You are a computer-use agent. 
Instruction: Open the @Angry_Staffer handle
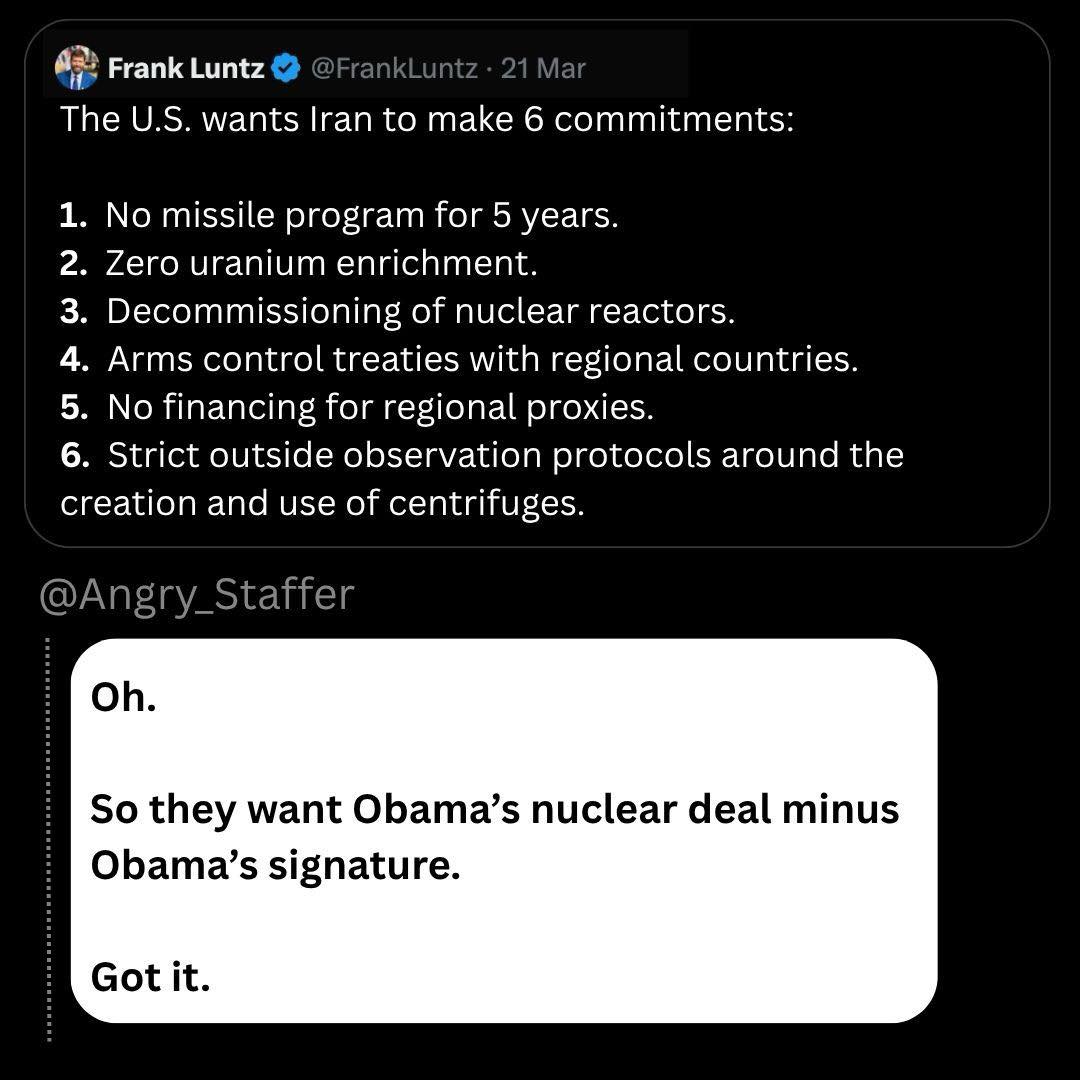click(197, 594)
